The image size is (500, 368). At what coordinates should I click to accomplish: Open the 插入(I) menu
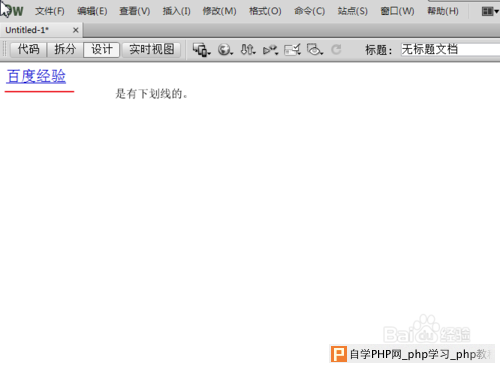pyautogui.click(x=176, y=11)
